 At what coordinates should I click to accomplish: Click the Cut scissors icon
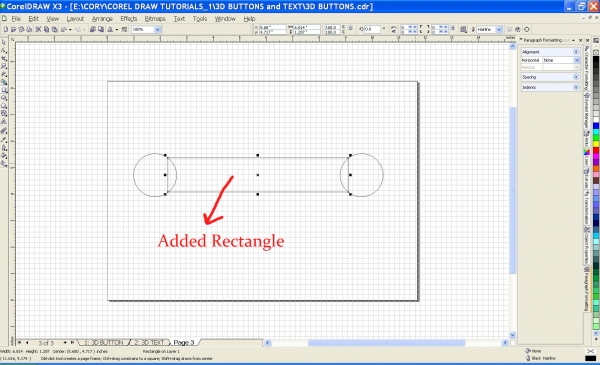pos(38,29)
